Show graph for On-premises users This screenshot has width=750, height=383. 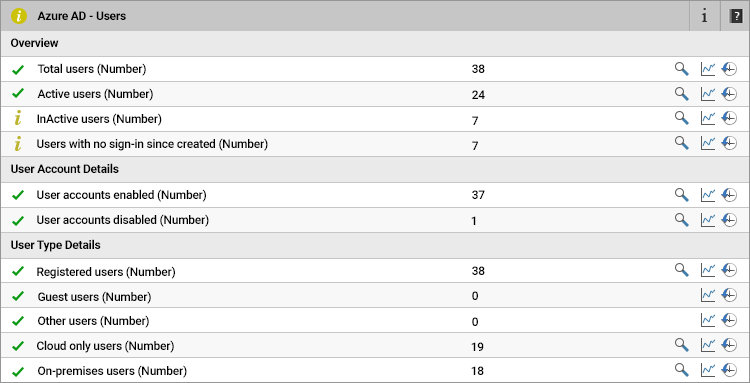pyautogui.click(x=707, y=370)
